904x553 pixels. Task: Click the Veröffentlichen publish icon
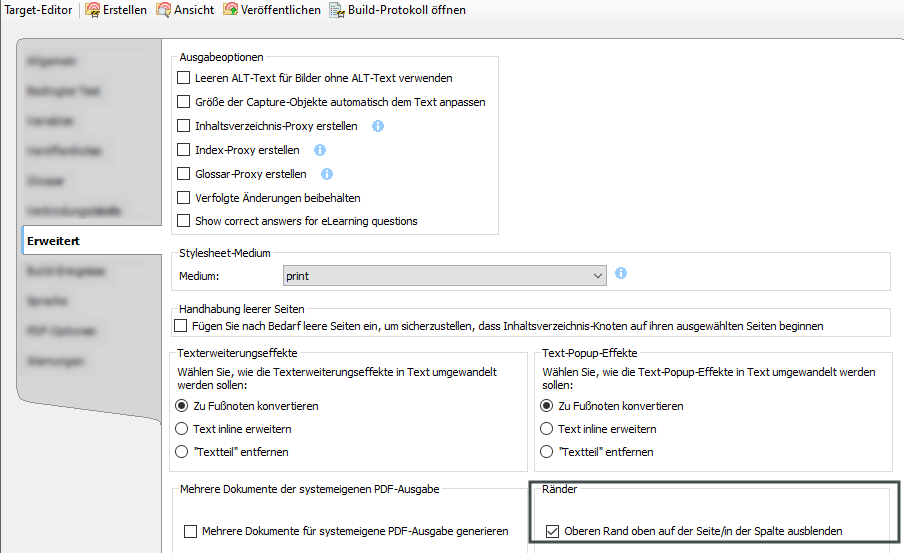[231, 10]
